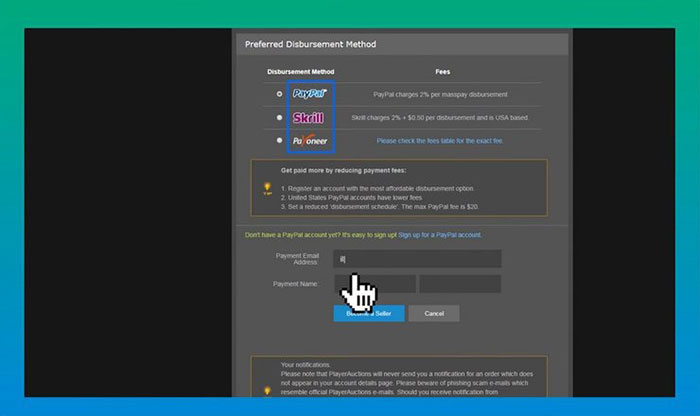700x416 pixels.
Task: Click the Payoneer logo
Action: [309, 141]
